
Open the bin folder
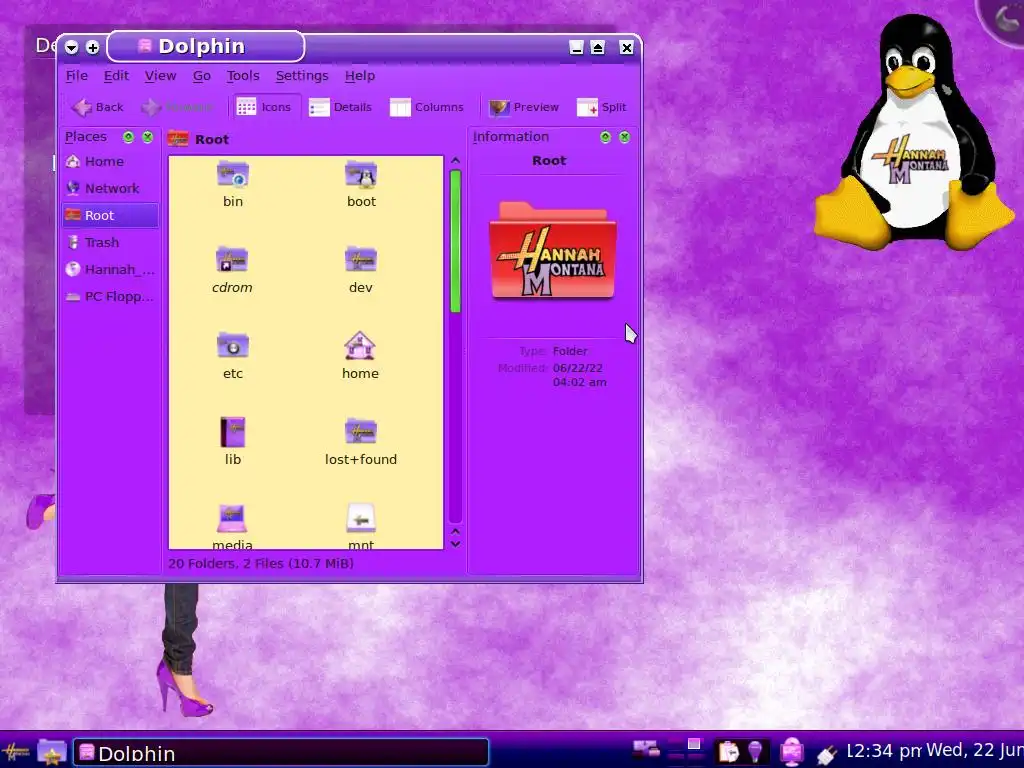232,184
